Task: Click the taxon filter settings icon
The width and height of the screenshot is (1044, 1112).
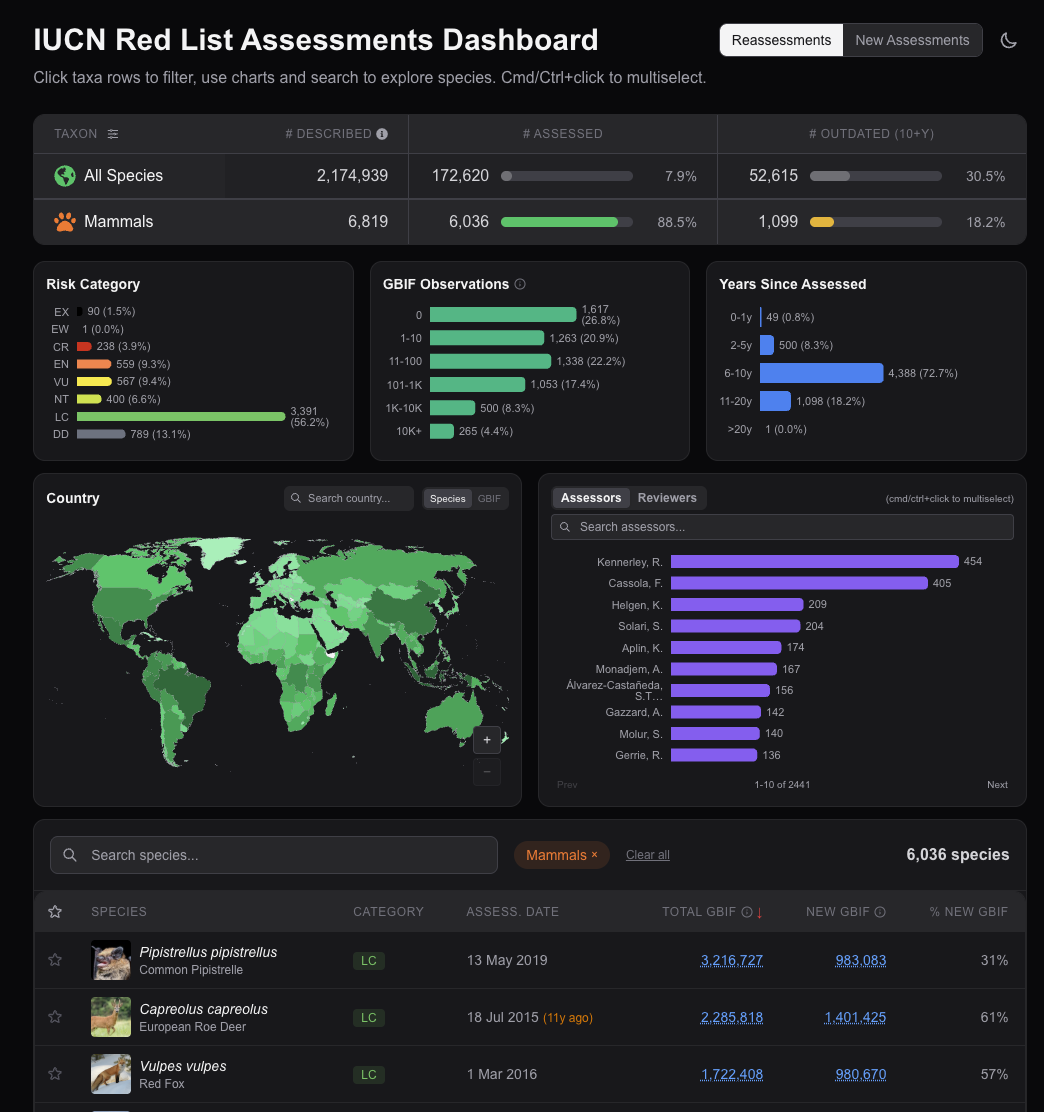Action: click(x=113, y=134)
